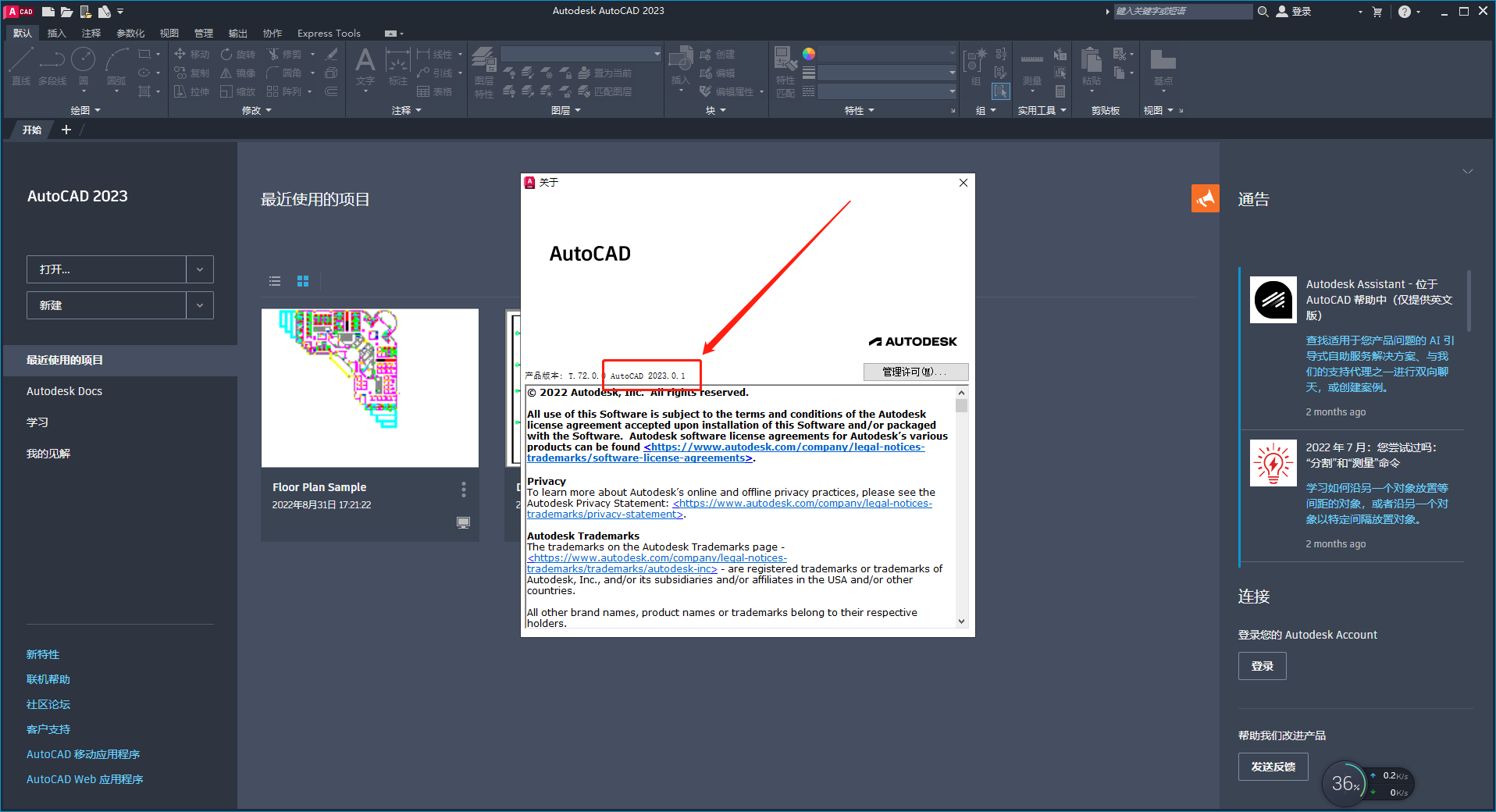Click the Table (表格) tool
1496x812 pixels.
click(x=435, y=91)
